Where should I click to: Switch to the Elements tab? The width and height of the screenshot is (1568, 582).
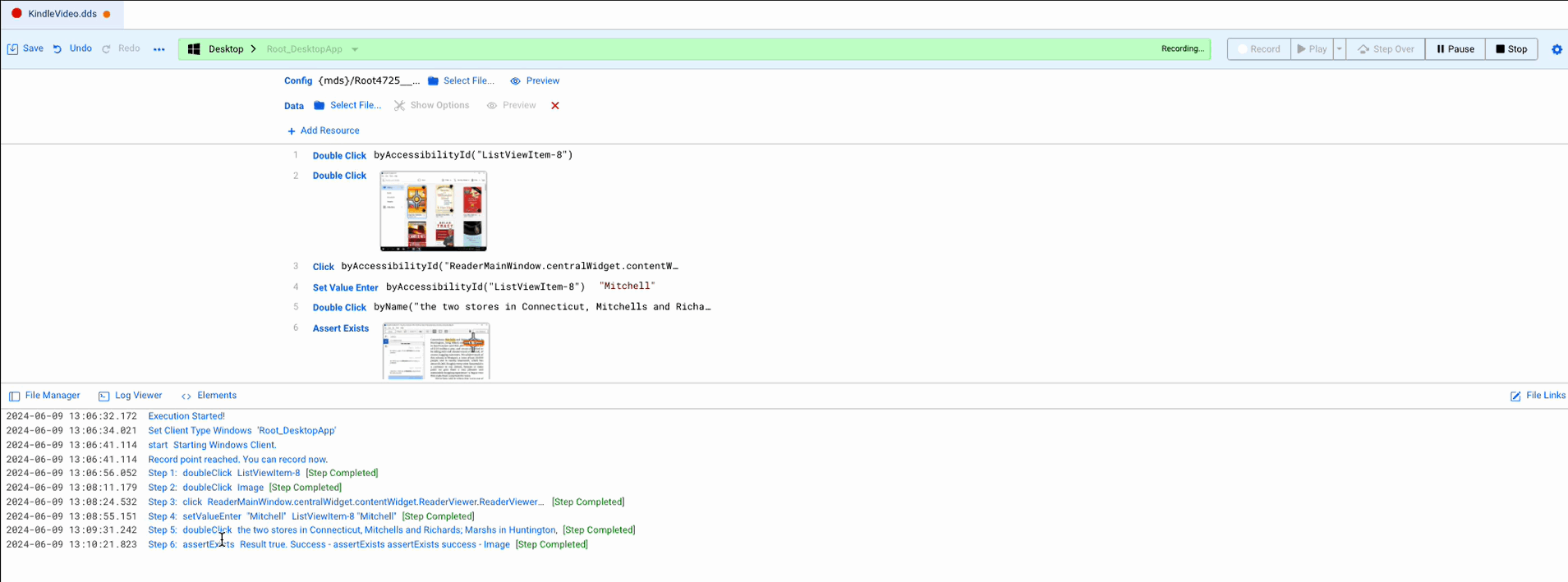[209, 396]
